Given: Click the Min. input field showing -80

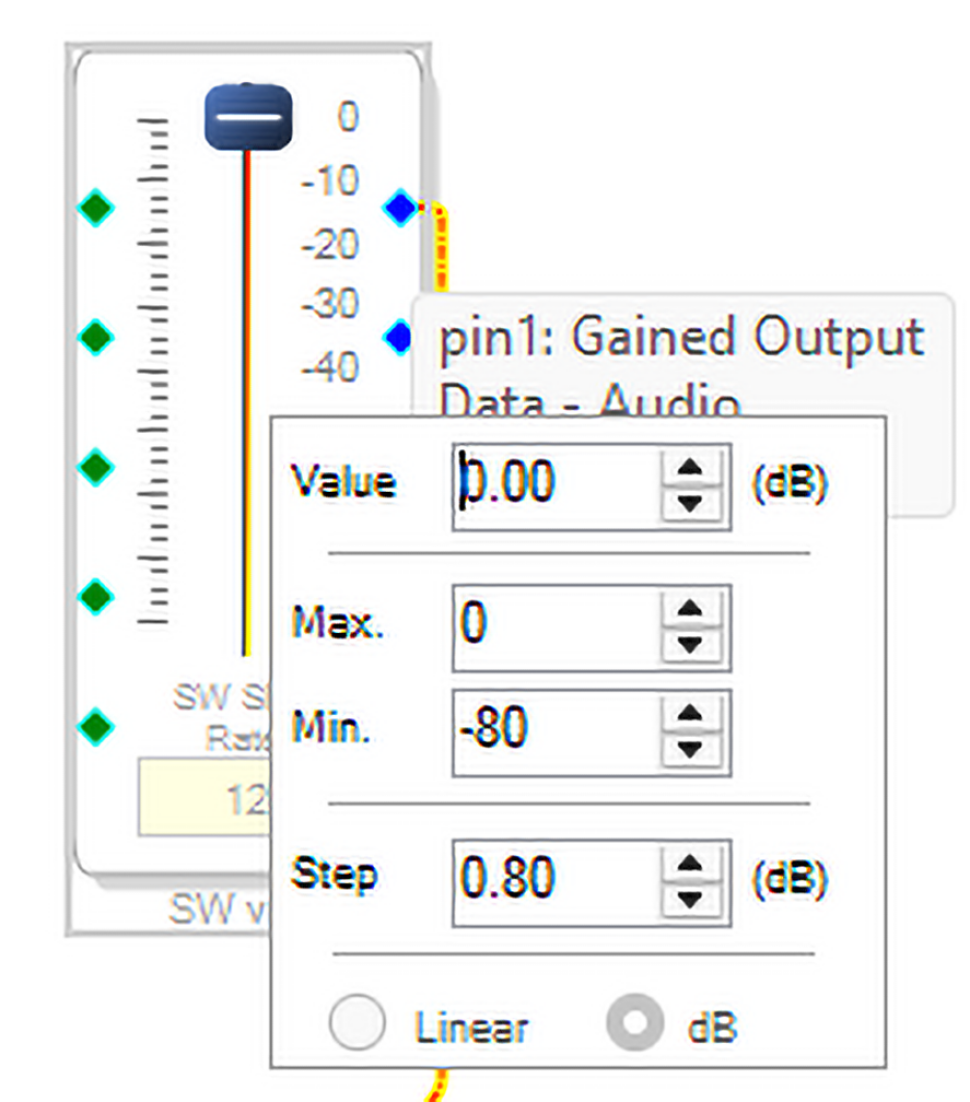Looking at the screenshot, I should [556, 731].
